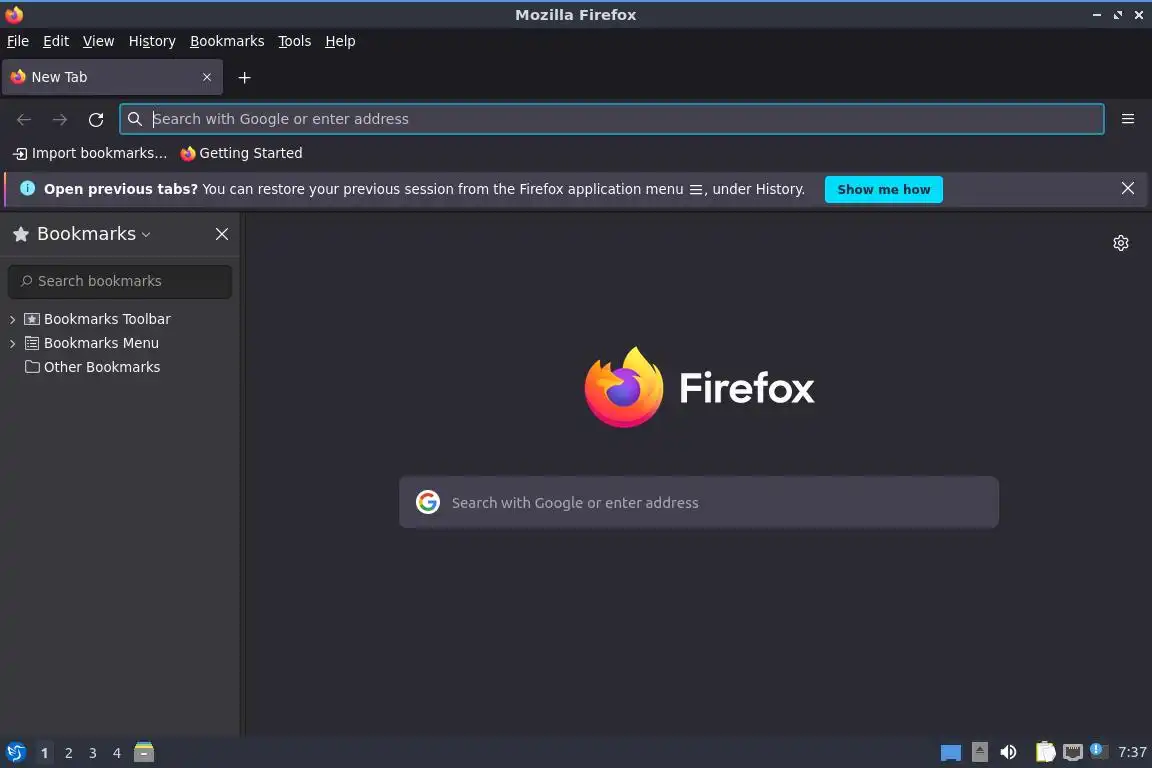
Task: Go back with the back arrow
Action: pos(24,119)
